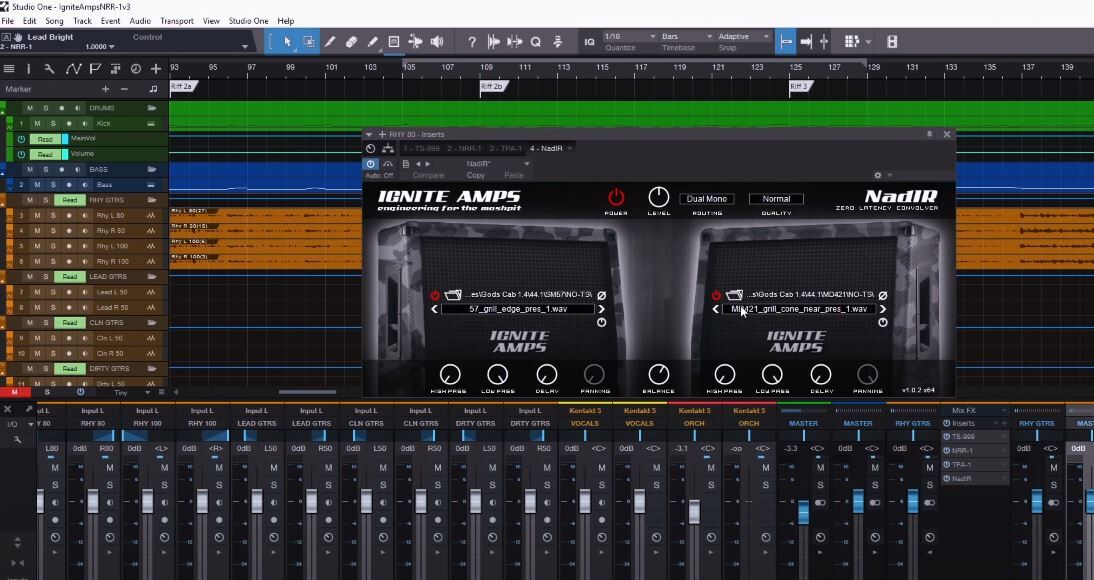Open the marker track flag icon
The width and height of the screenshot is (1094, 580).
95,68
